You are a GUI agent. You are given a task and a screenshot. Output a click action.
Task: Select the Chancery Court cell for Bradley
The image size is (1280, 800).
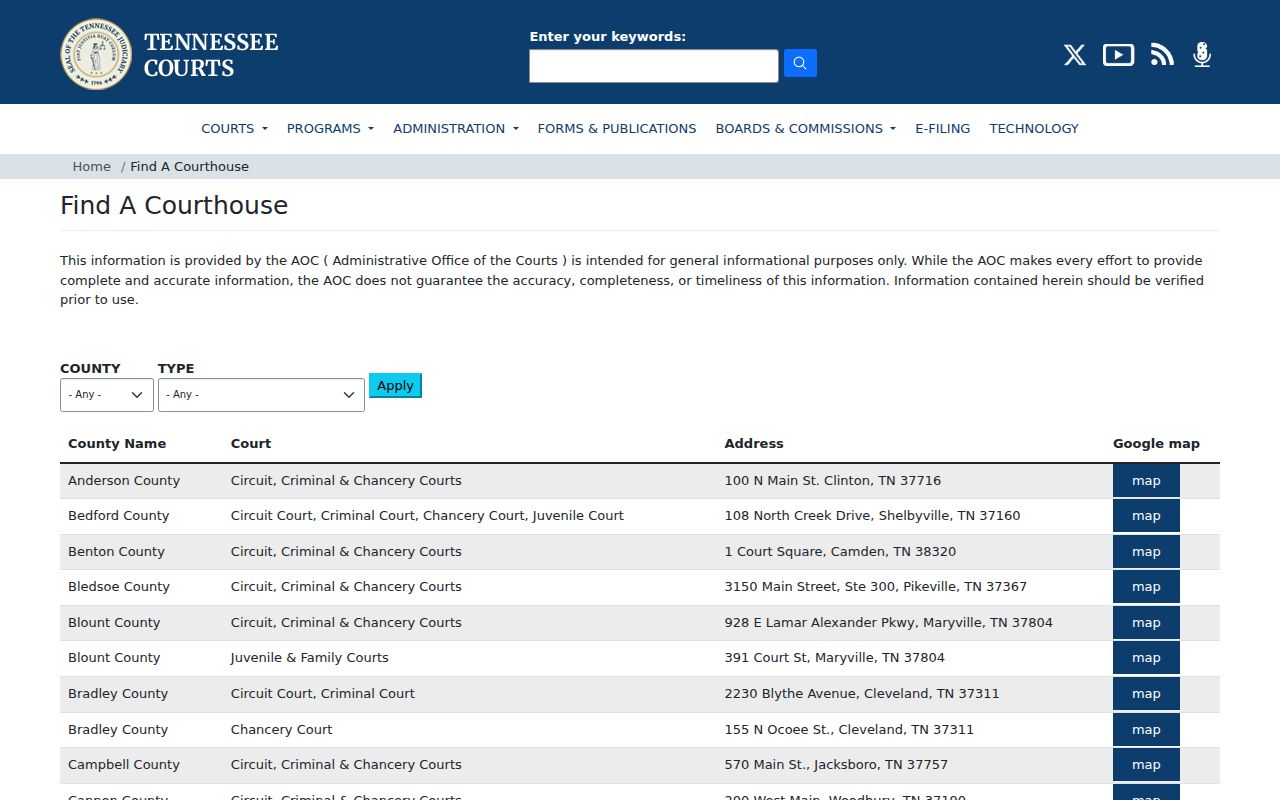tap(282, 730)
